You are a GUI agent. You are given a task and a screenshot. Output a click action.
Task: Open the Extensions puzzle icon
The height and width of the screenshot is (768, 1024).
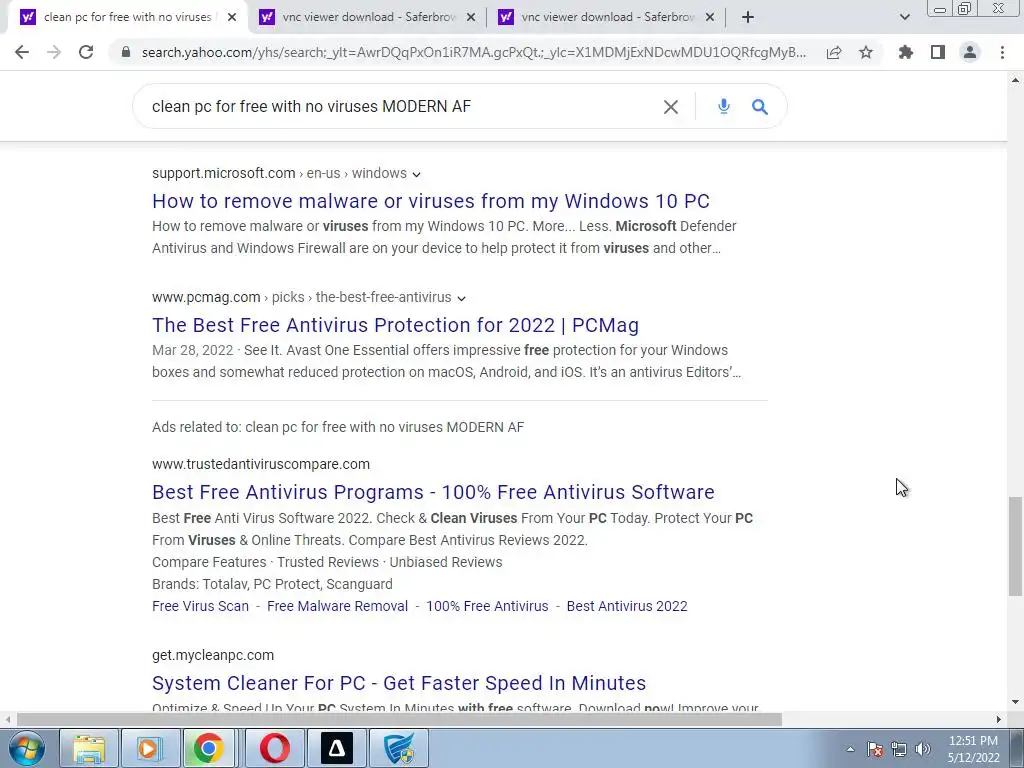(906, 52)
